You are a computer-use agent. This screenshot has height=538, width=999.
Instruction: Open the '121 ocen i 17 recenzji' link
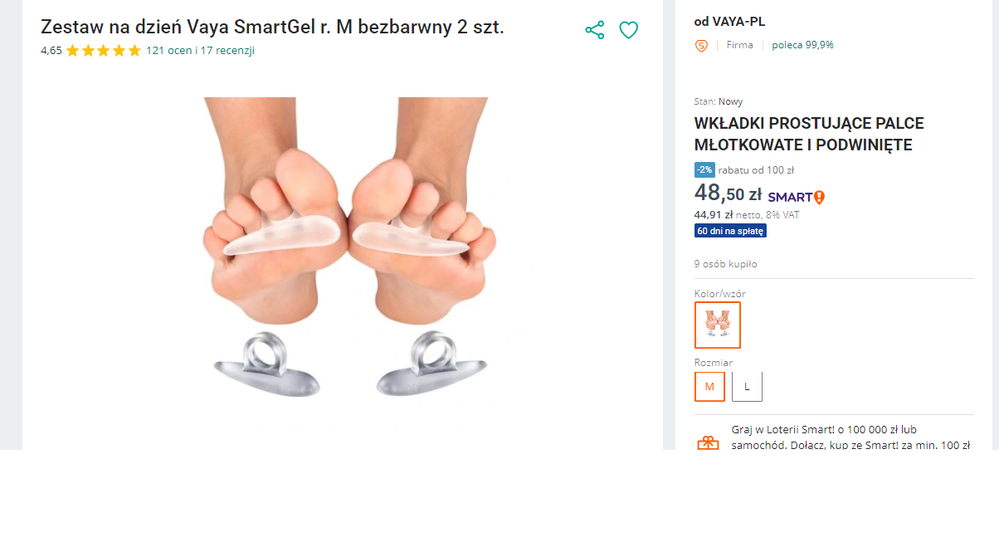[x=200, y=51]
